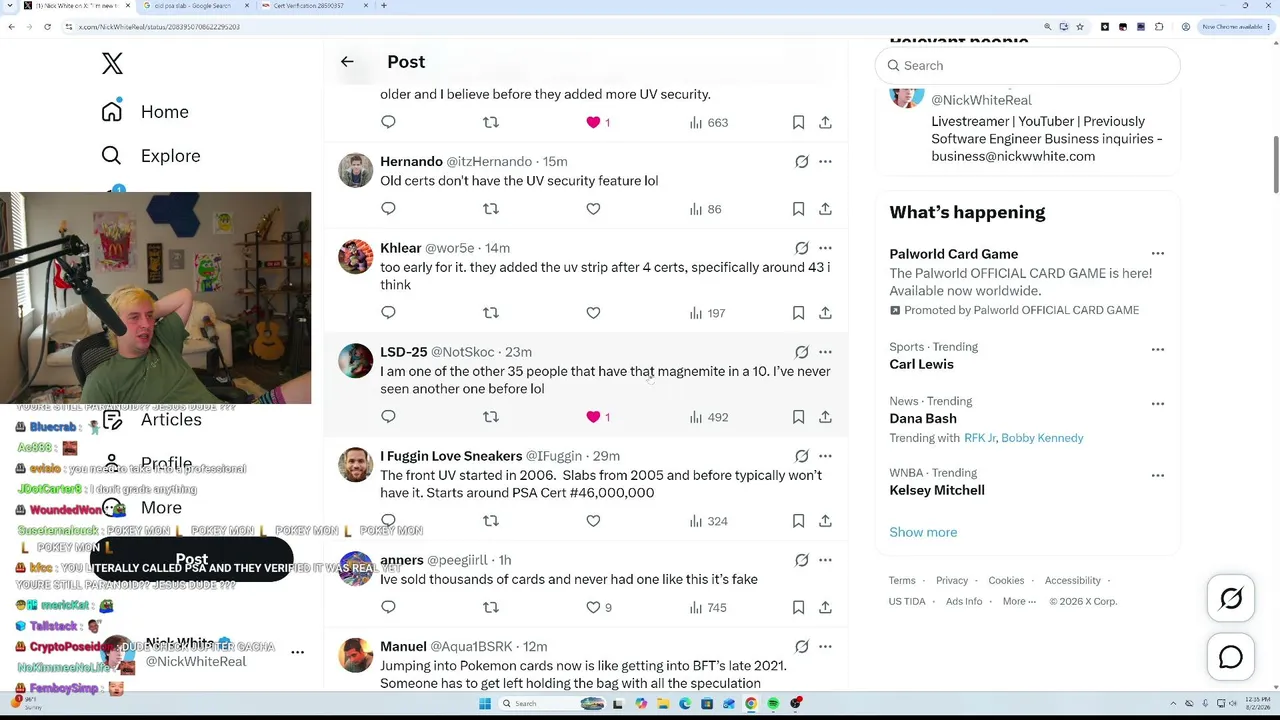This screenshot has height=720, width=1280.
Task: Open more options on anners' post
Action: coord(825,560)
